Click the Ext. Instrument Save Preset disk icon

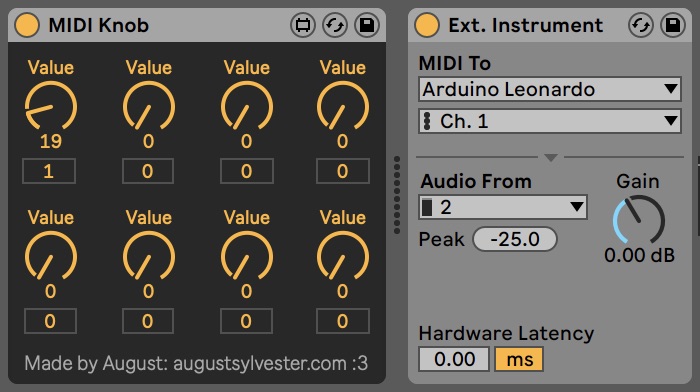click(x=673, y=25)
